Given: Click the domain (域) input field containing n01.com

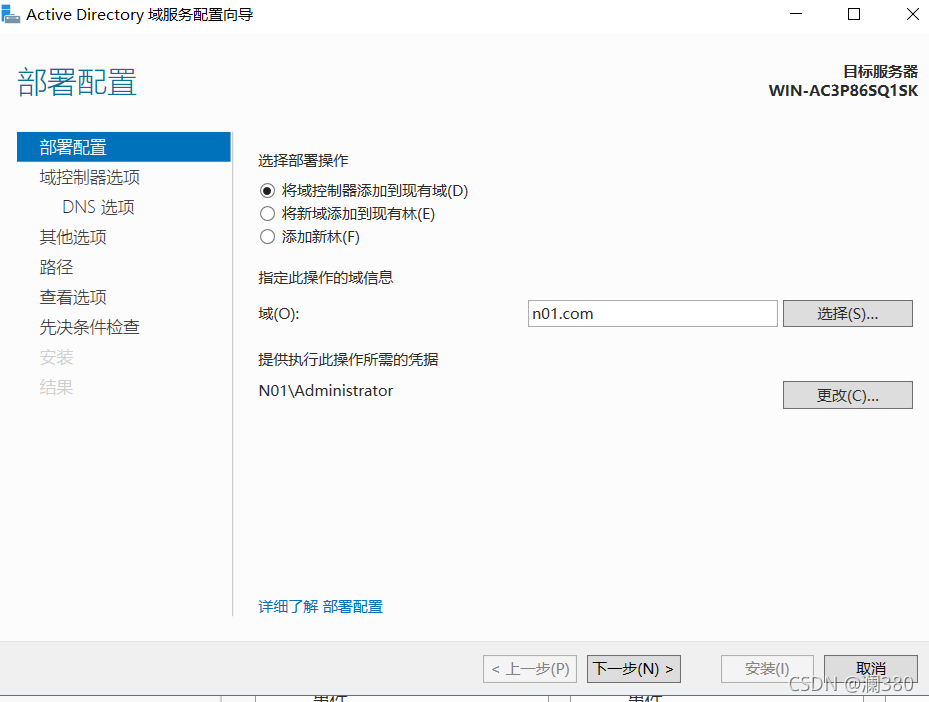Looking at the screenshot, I should 652,313.
